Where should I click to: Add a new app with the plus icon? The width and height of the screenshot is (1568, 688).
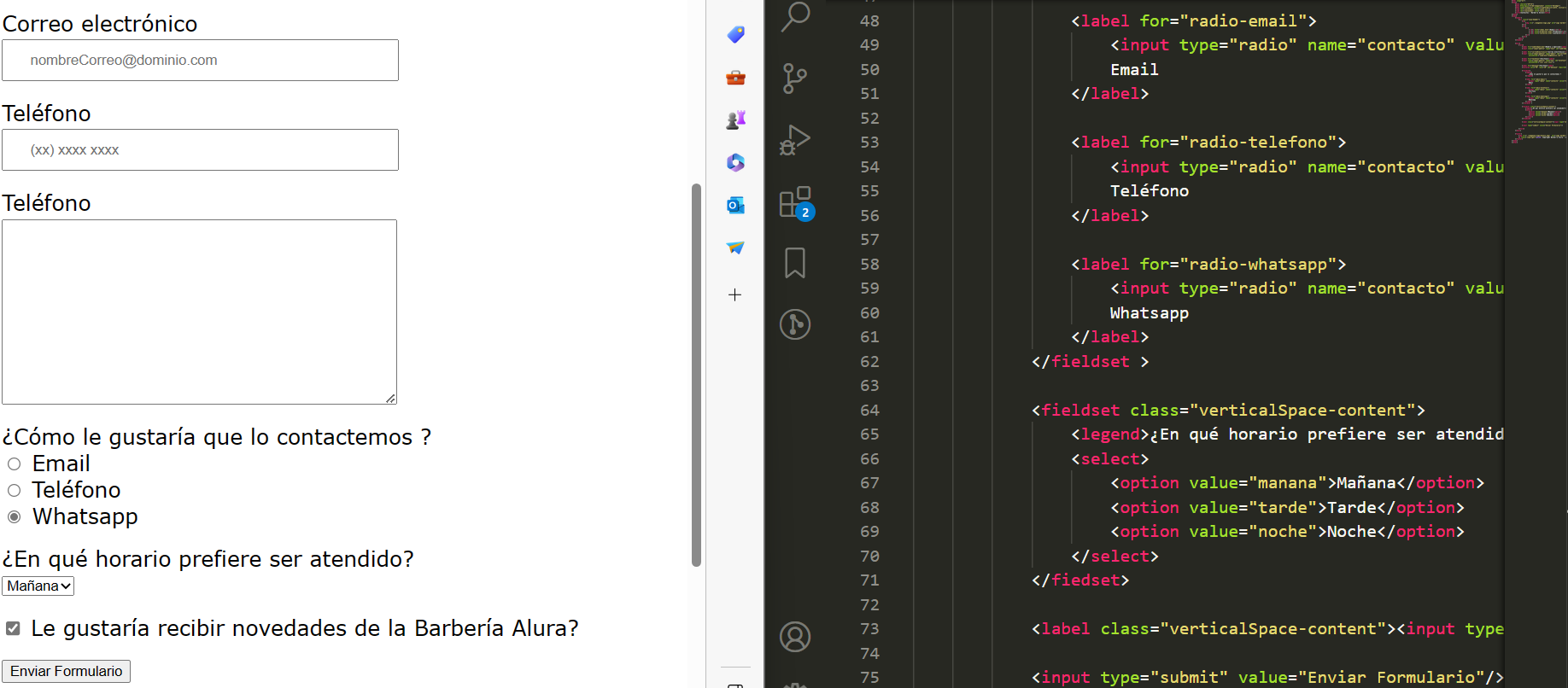[735, 295]
